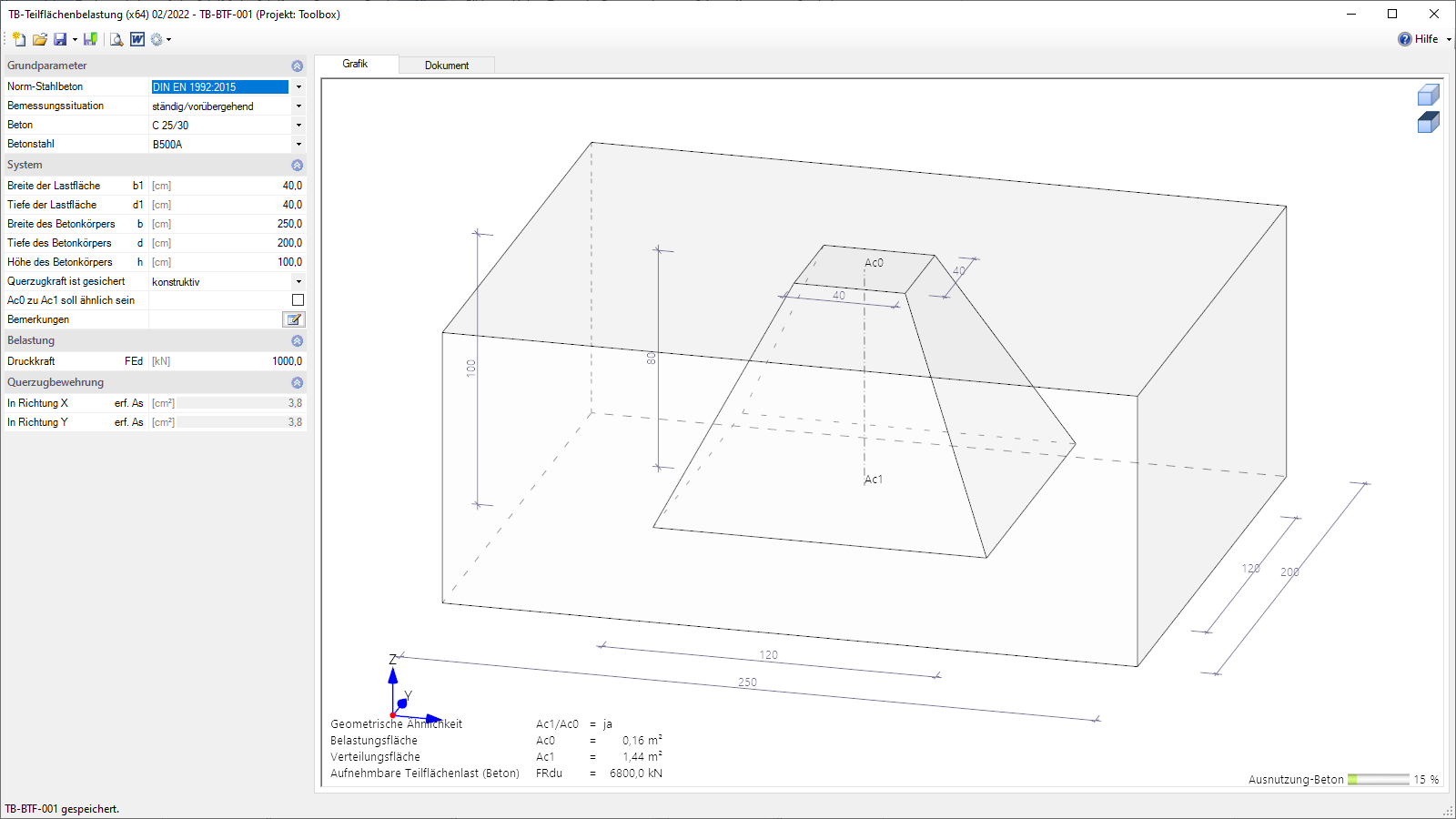Switch to solid shaded cube view icon

pyautogui.click(x=1428, y=122)
